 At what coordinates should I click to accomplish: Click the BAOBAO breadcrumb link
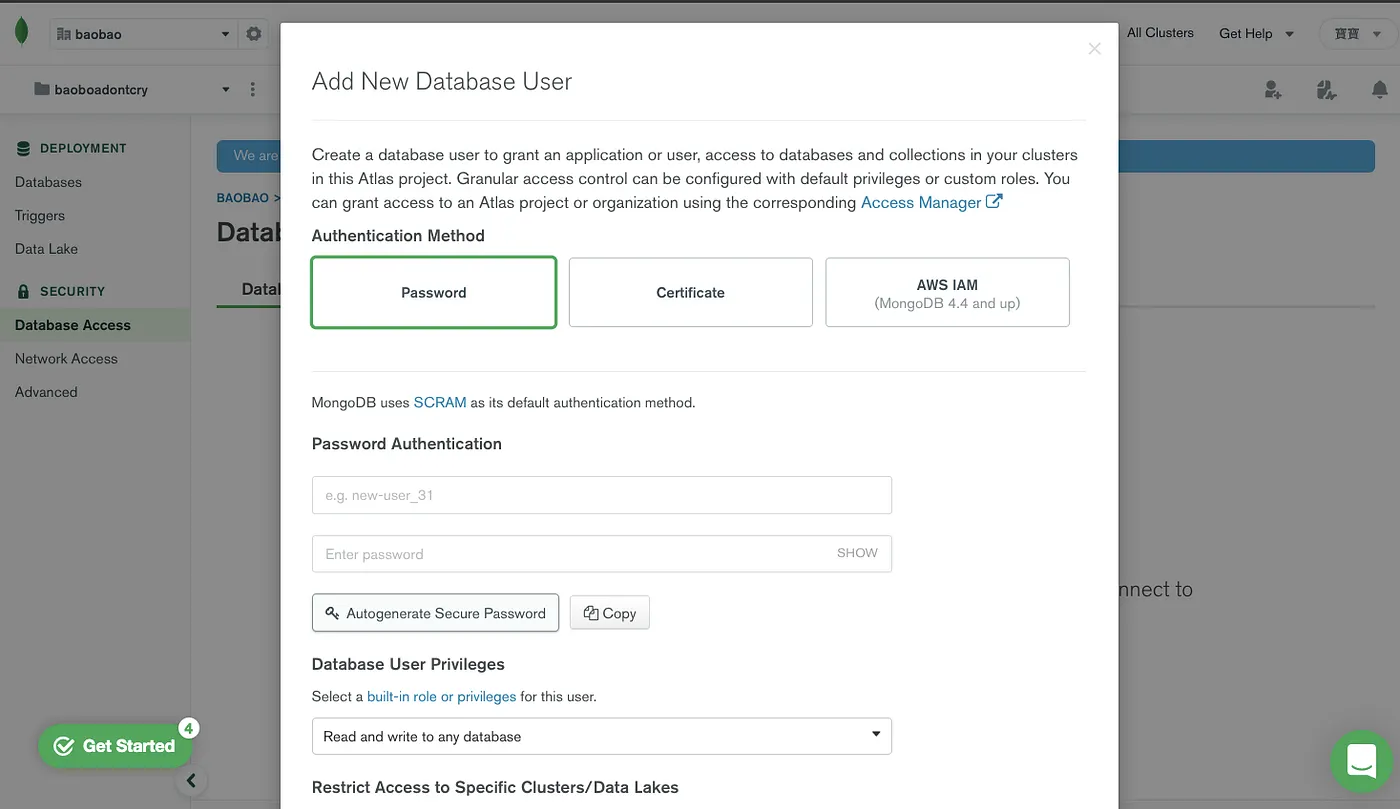click(x=243, y=198)
